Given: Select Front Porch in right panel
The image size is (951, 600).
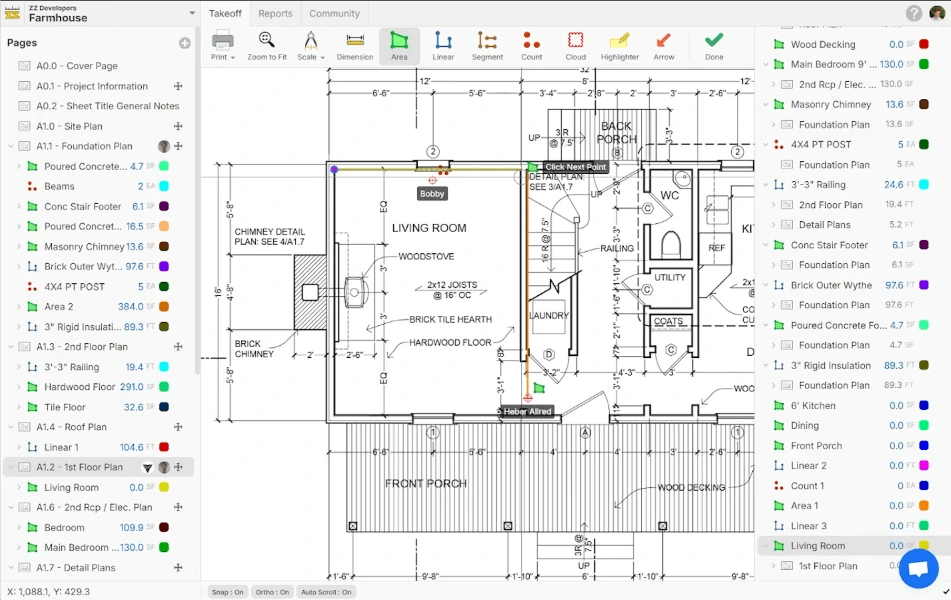Looking at the screenshot, I should click(x=816, y=446).
